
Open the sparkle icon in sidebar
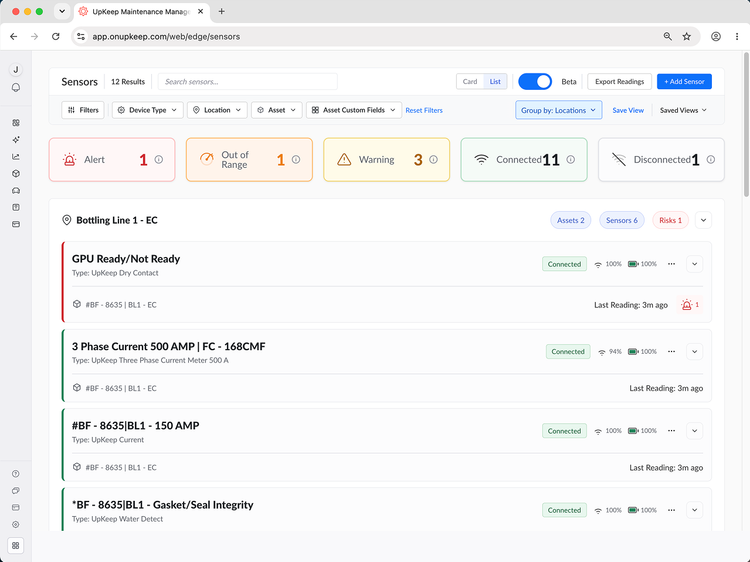point(16,140)
